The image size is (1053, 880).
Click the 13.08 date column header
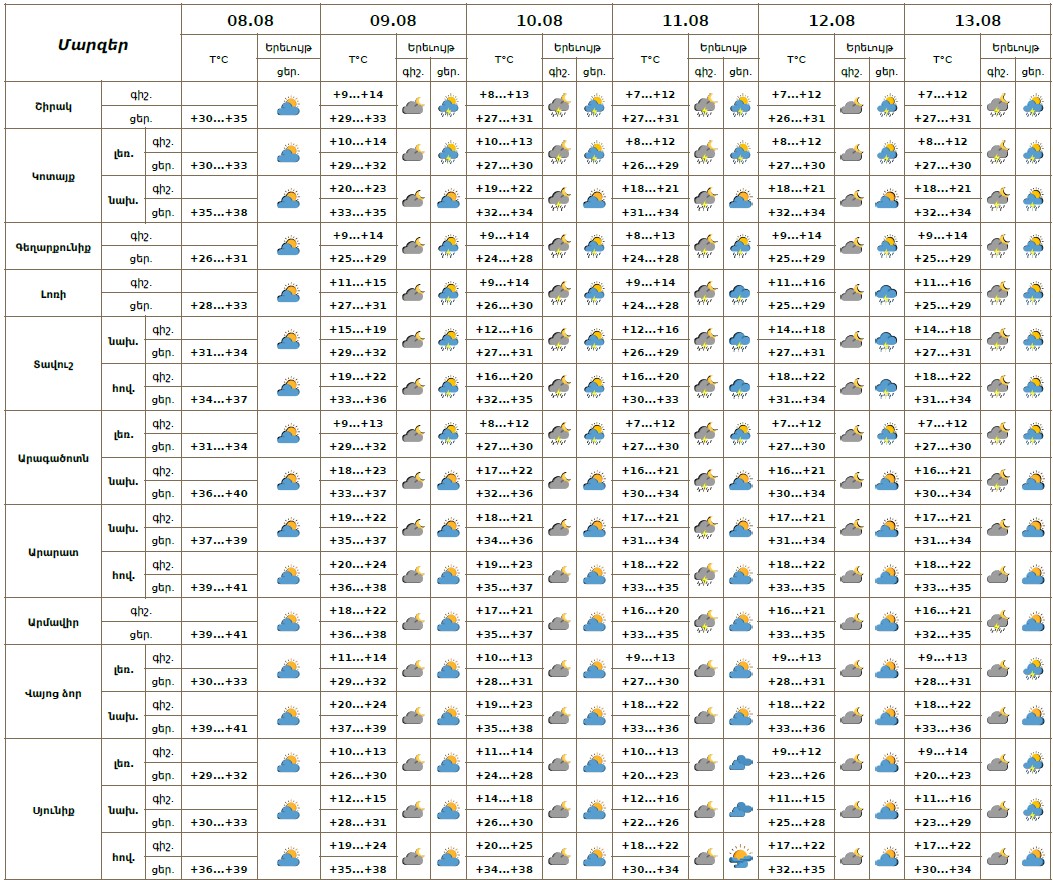click(x=977, y=20)
